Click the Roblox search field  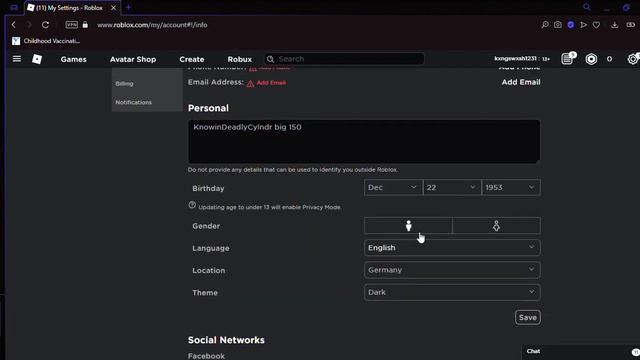pyautogui.click(x=344, y=59)
